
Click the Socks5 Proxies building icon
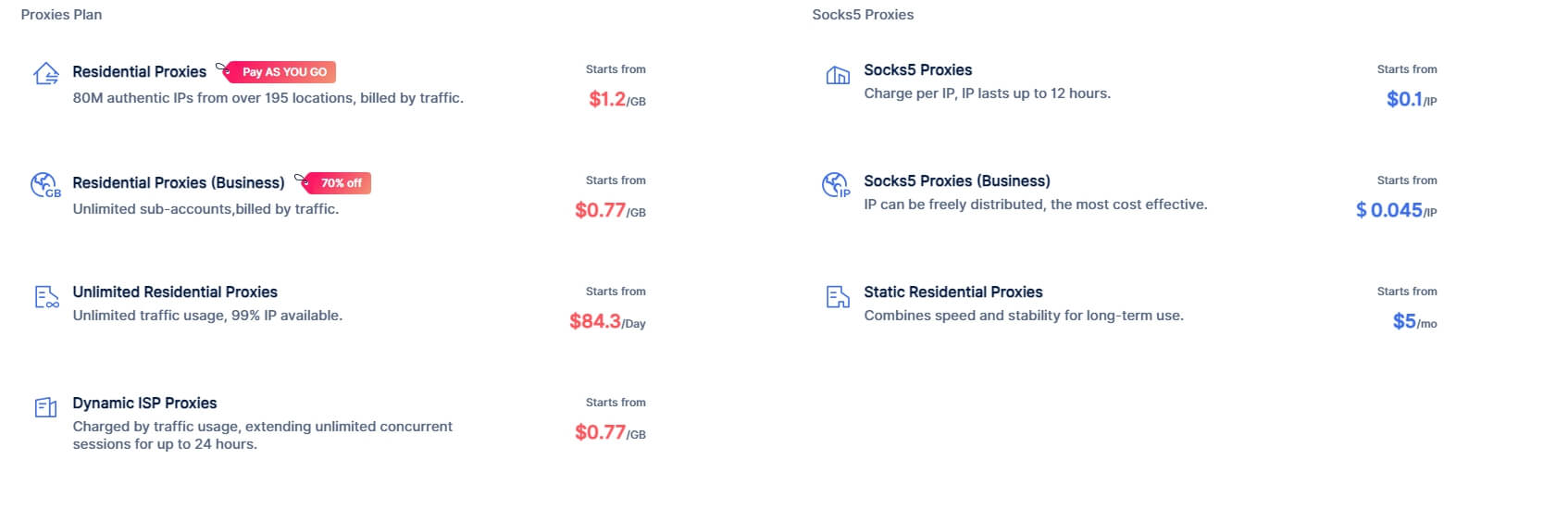[837, 75]
